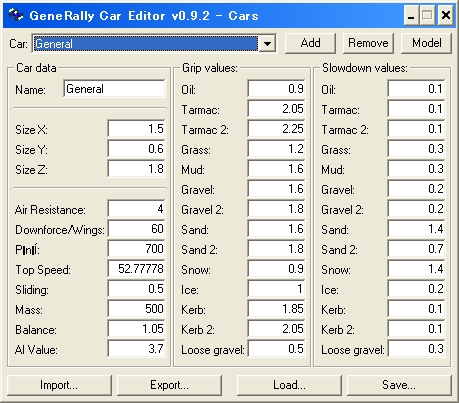Select the Tarmac 2 grip value field
This screenshot has height=403, width=459.
276,129
